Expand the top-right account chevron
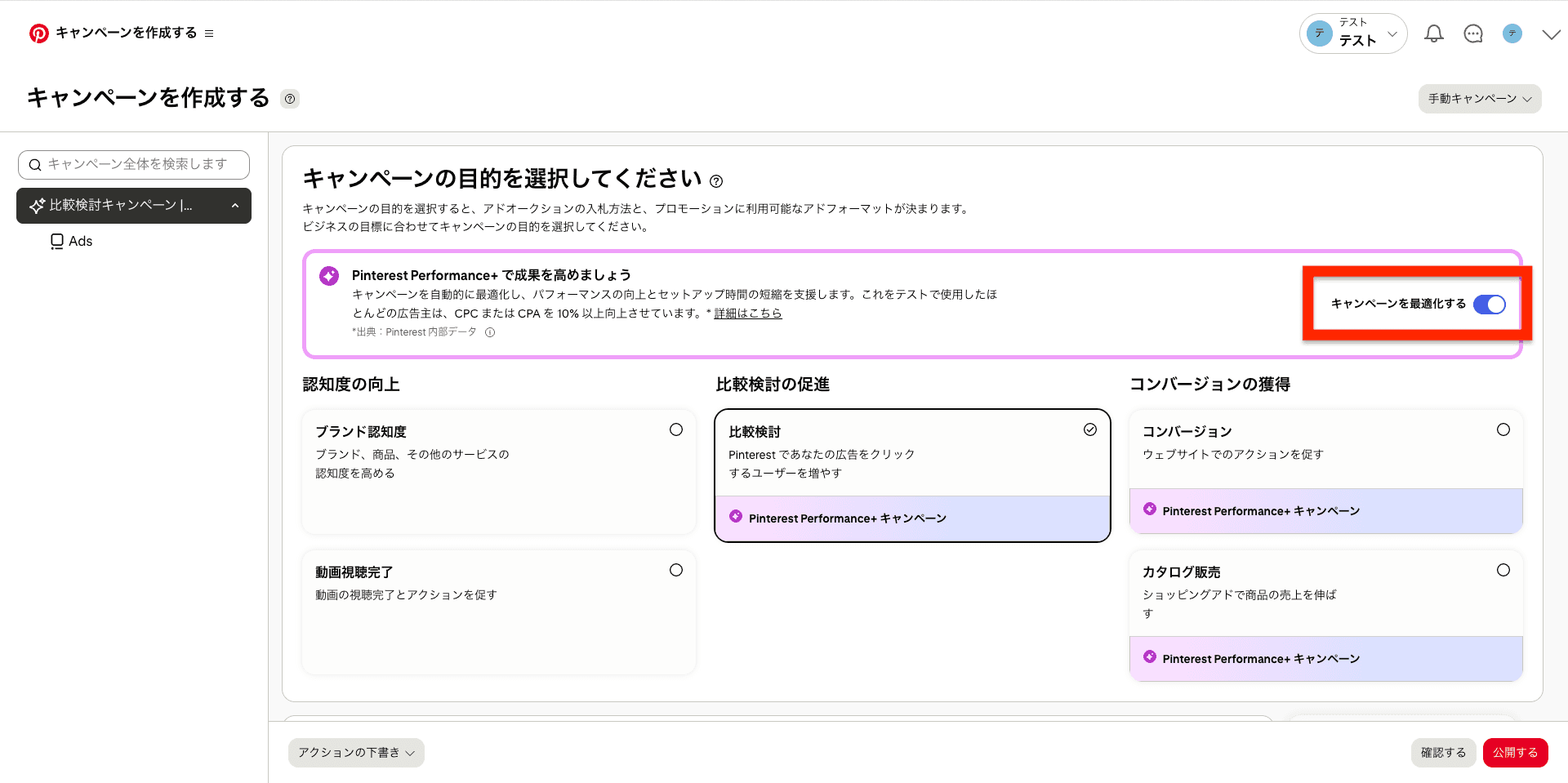 click(1551, 34)
